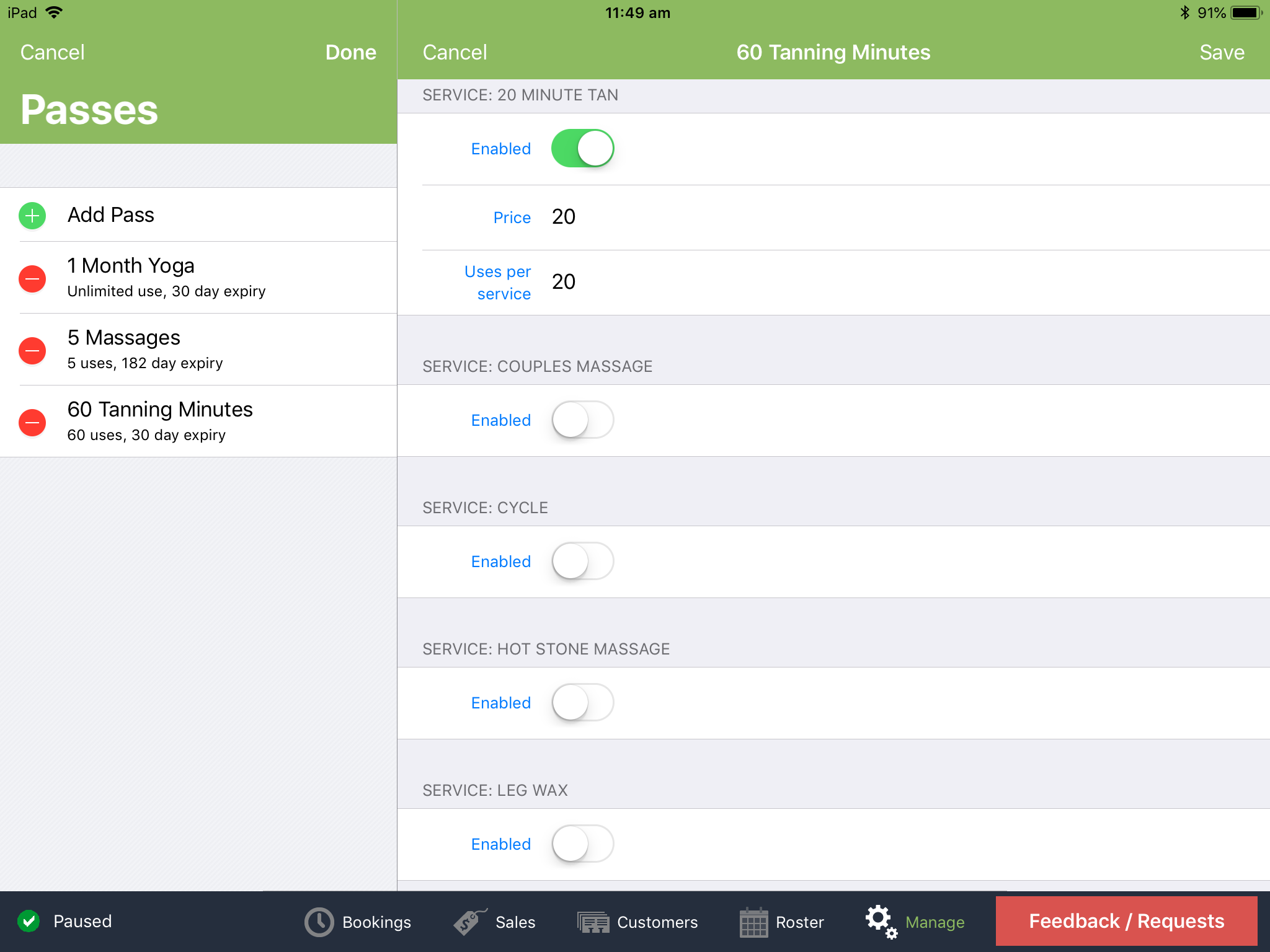Screen dimensions: 1270x952
Task: Enable the Couples Massage service toggle
Action: (582, 420)
